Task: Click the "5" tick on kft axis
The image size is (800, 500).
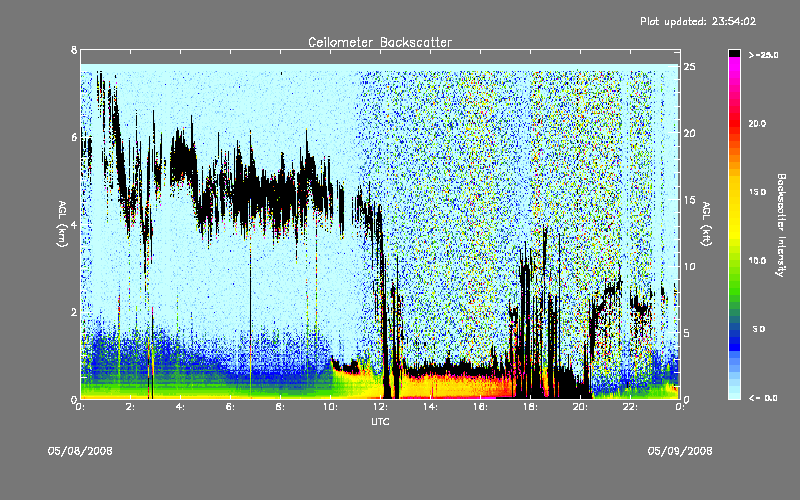Action: (687, 333)
